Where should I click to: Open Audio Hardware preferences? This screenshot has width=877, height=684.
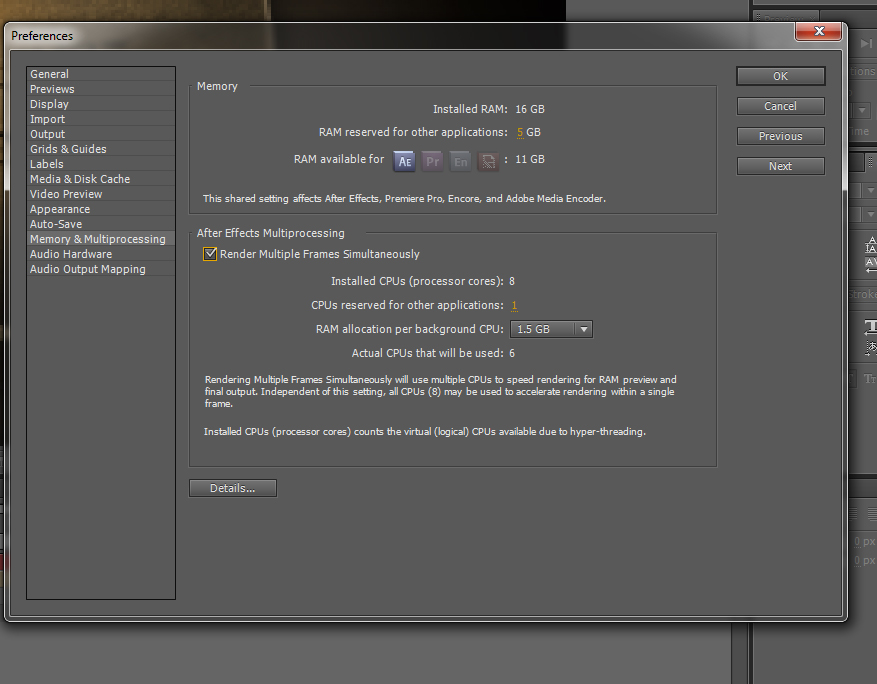click(101, 254)
